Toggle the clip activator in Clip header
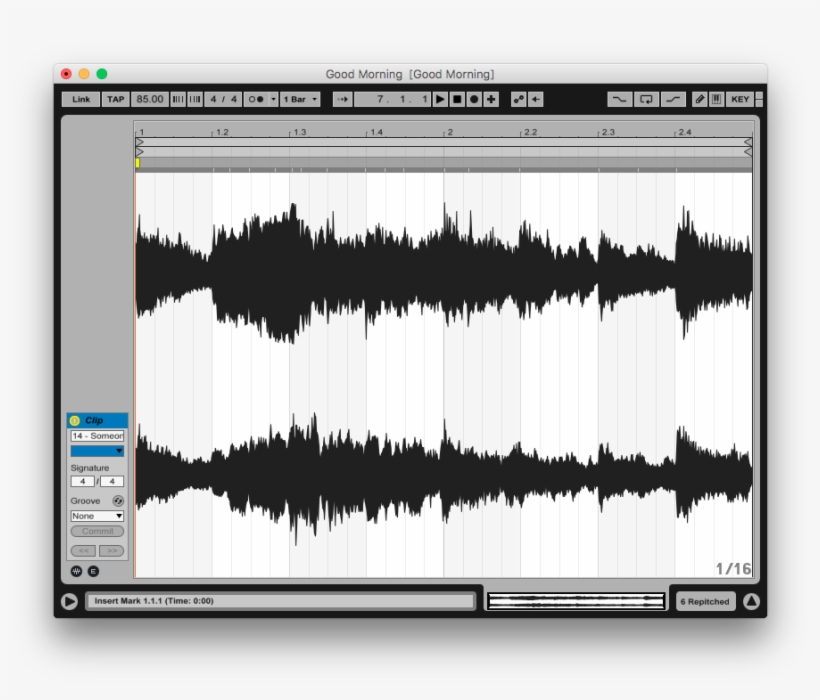This screenshot has height=700, width=820. [75, 421]
